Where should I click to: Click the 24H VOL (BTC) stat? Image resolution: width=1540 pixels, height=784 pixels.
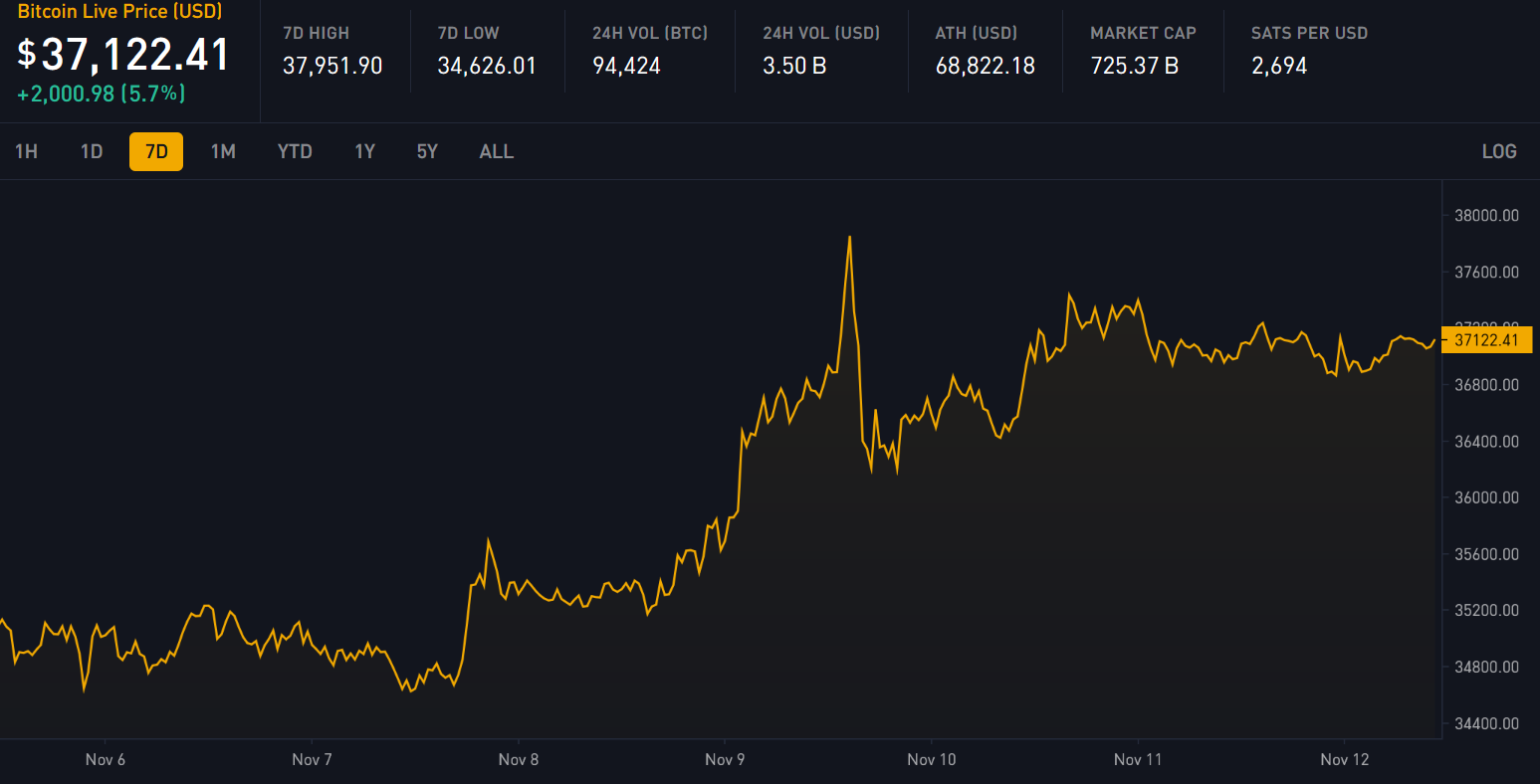[x=626, y=66]
